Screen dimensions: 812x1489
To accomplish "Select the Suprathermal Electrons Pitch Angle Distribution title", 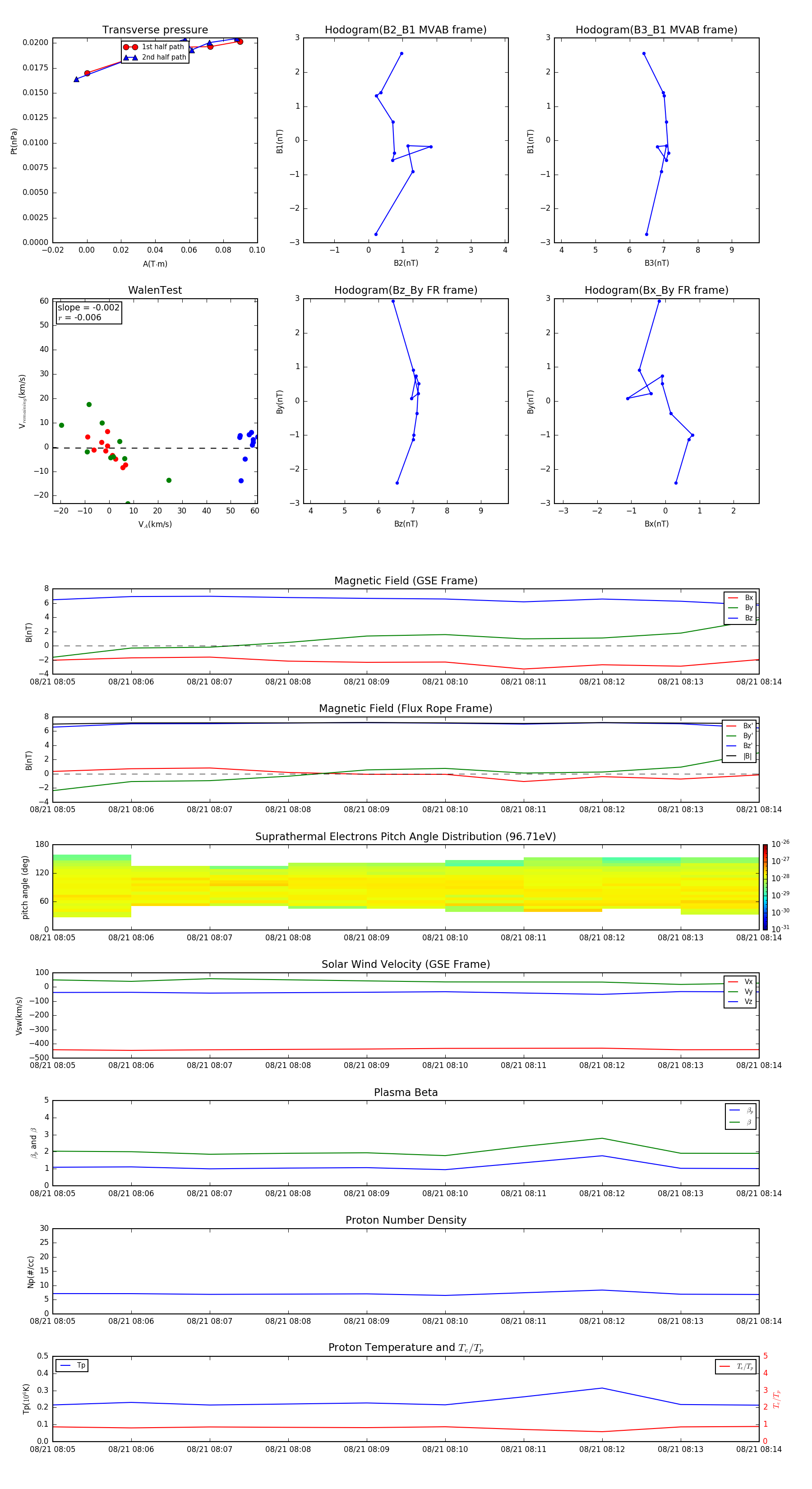I will [406, 837].
